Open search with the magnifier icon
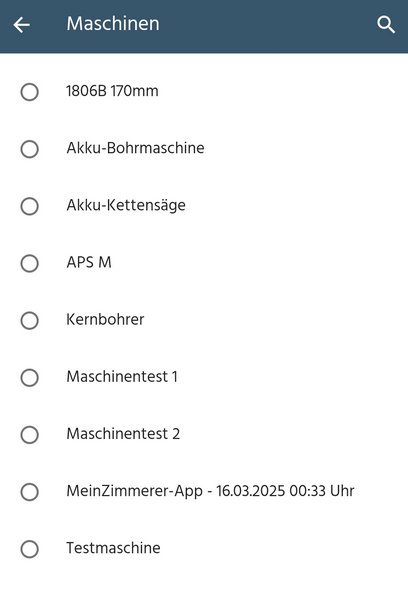This screenshot has height=595, width=408. 386,25
